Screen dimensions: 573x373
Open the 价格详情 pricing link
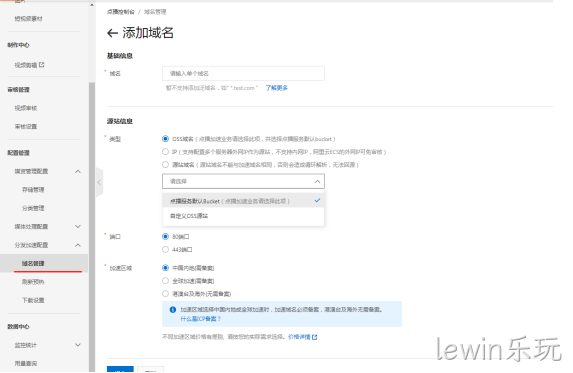(299, 337)
